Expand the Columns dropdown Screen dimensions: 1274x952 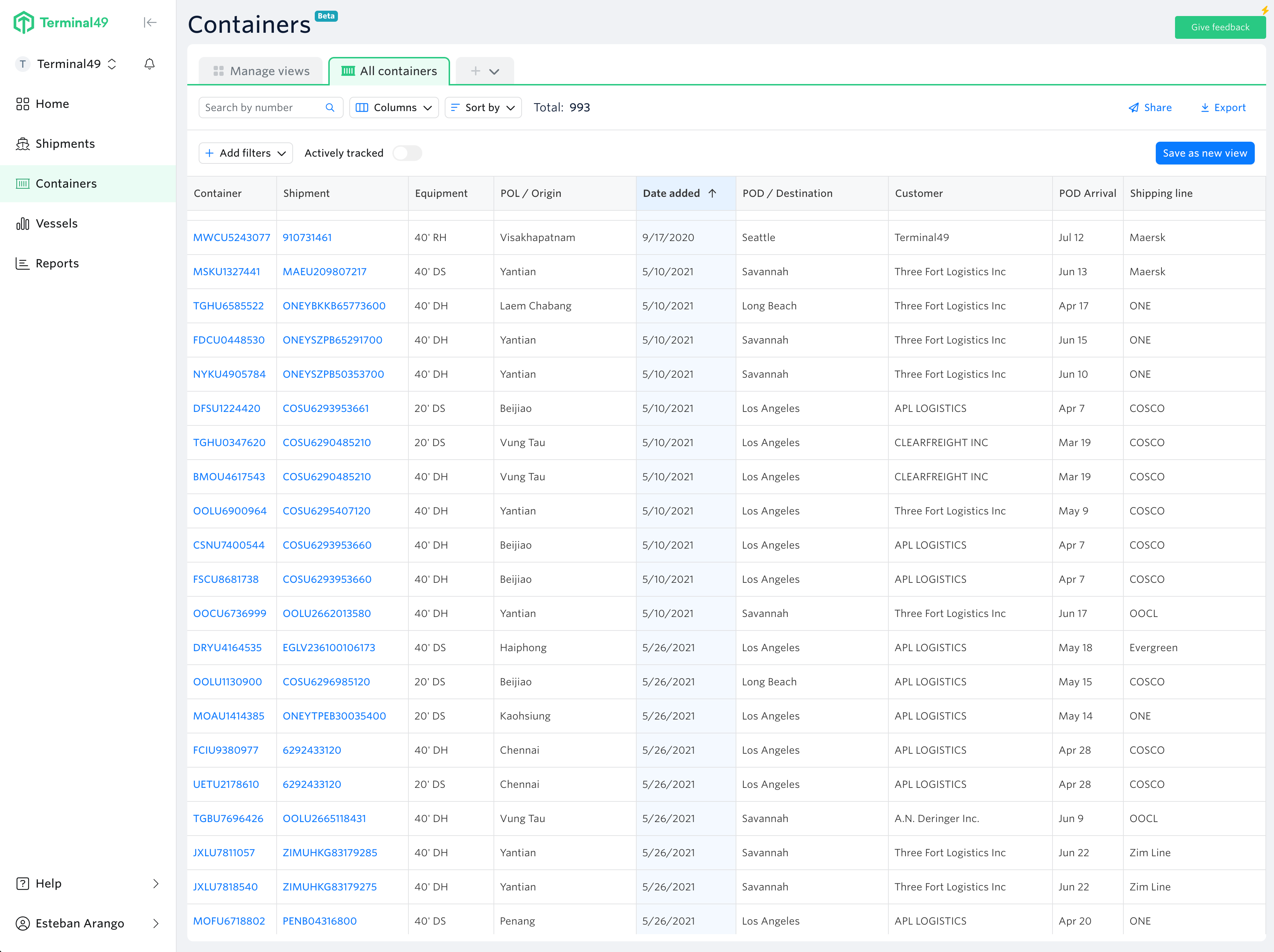coord(394,108)
